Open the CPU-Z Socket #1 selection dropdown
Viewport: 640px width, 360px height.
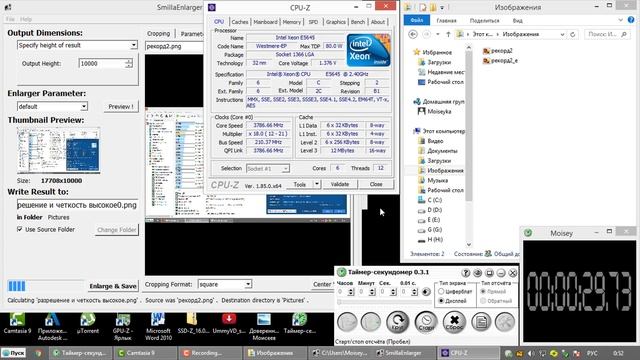(267, 168)
